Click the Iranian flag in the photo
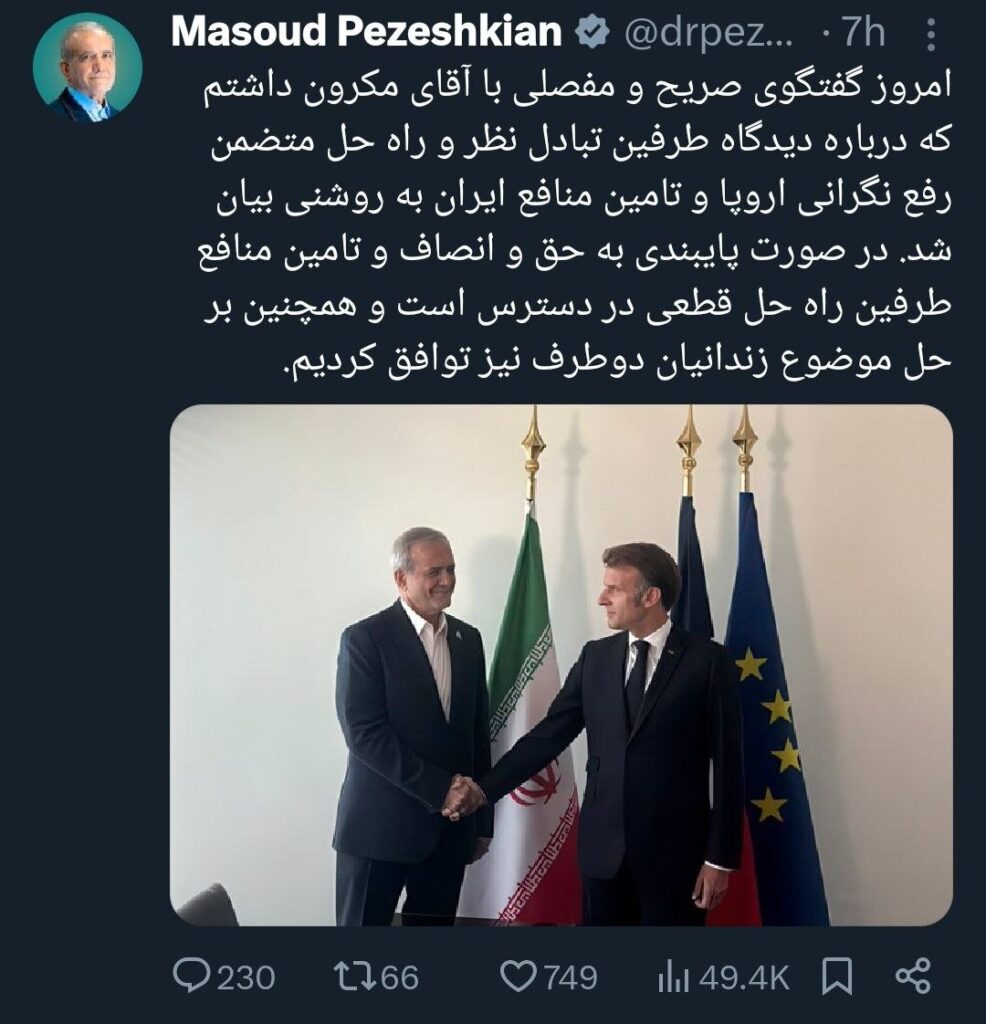Screen dimensions: 986x1024 pyautogui.click(x=528, y=720)
